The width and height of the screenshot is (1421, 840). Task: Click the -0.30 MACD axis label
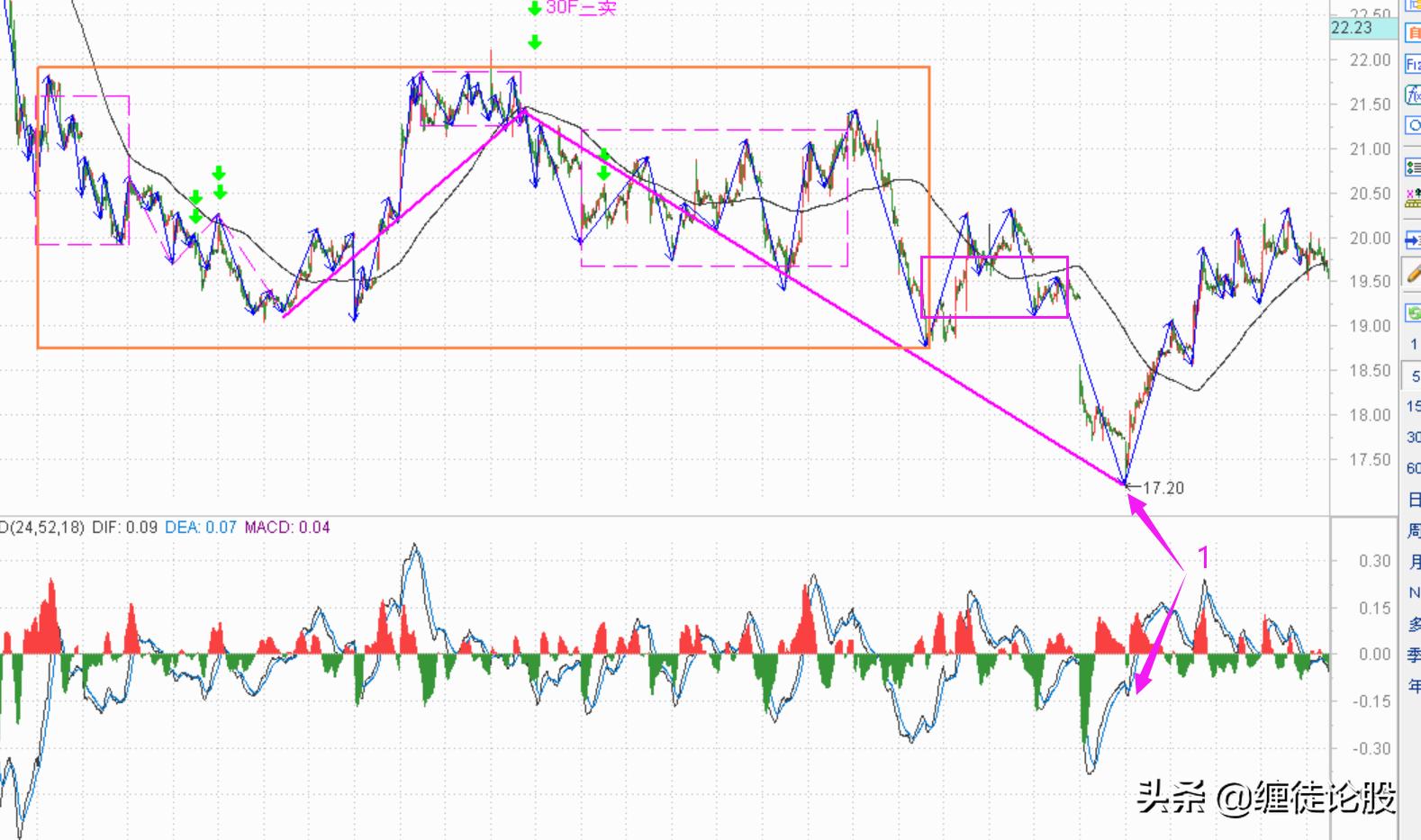coord(1372,748)
